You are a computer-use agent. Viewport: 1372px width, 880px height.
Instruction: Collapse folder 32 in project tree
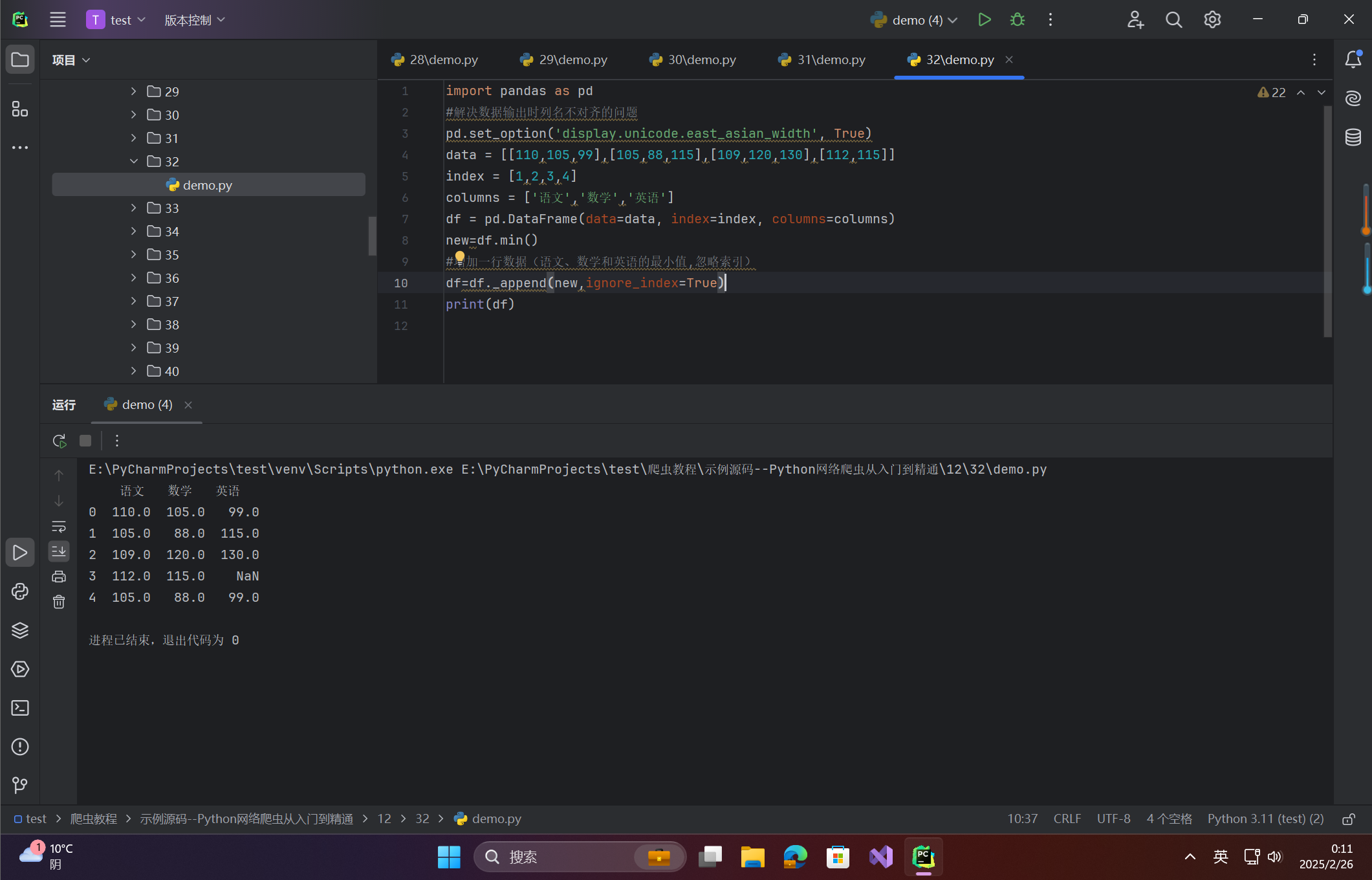pyautogui.click(x=133, y=161)
